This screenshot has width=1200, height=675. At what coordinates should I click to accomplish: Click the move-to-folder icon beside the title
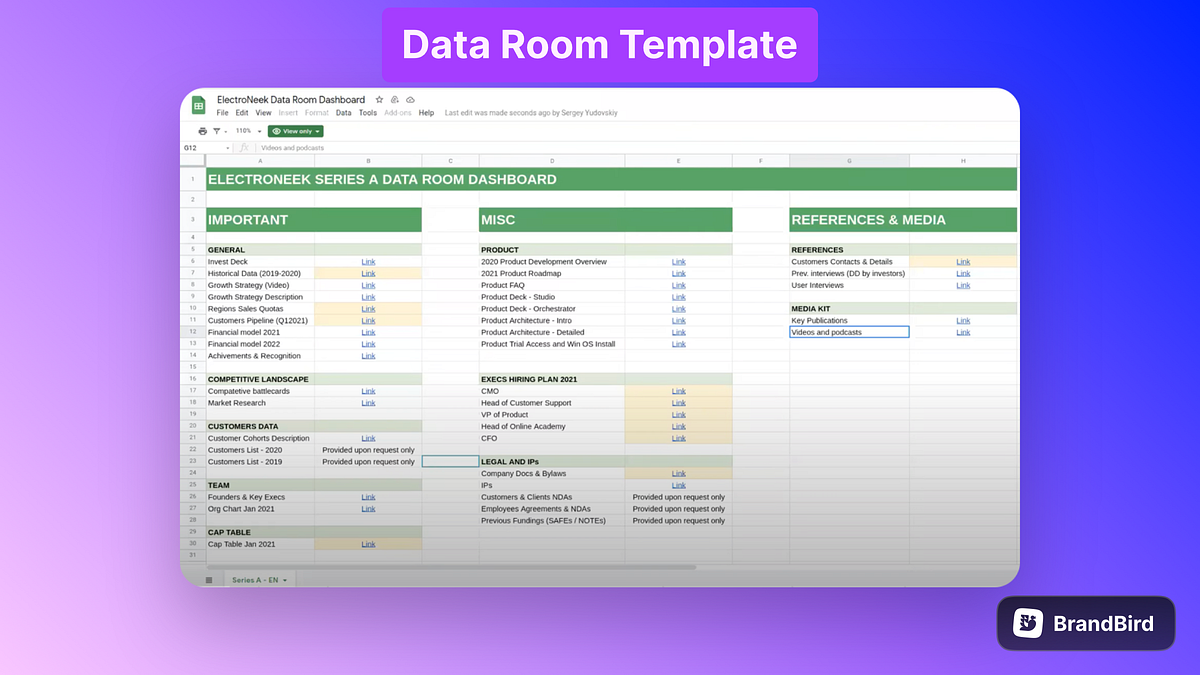coord(394,100)
